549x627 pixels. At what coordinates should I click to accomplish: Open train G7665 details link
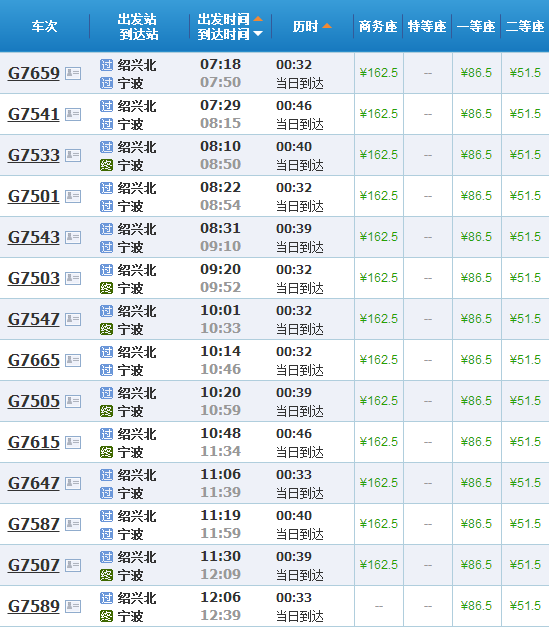tap(34, 360)
